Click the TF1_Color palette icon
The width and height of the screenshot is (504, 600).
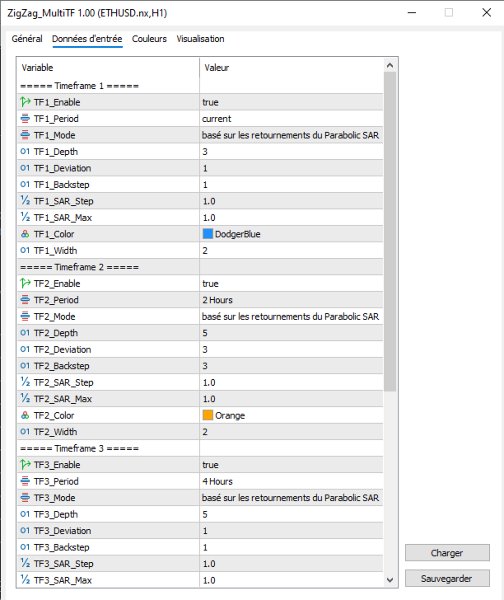click(x=25, y=234)
